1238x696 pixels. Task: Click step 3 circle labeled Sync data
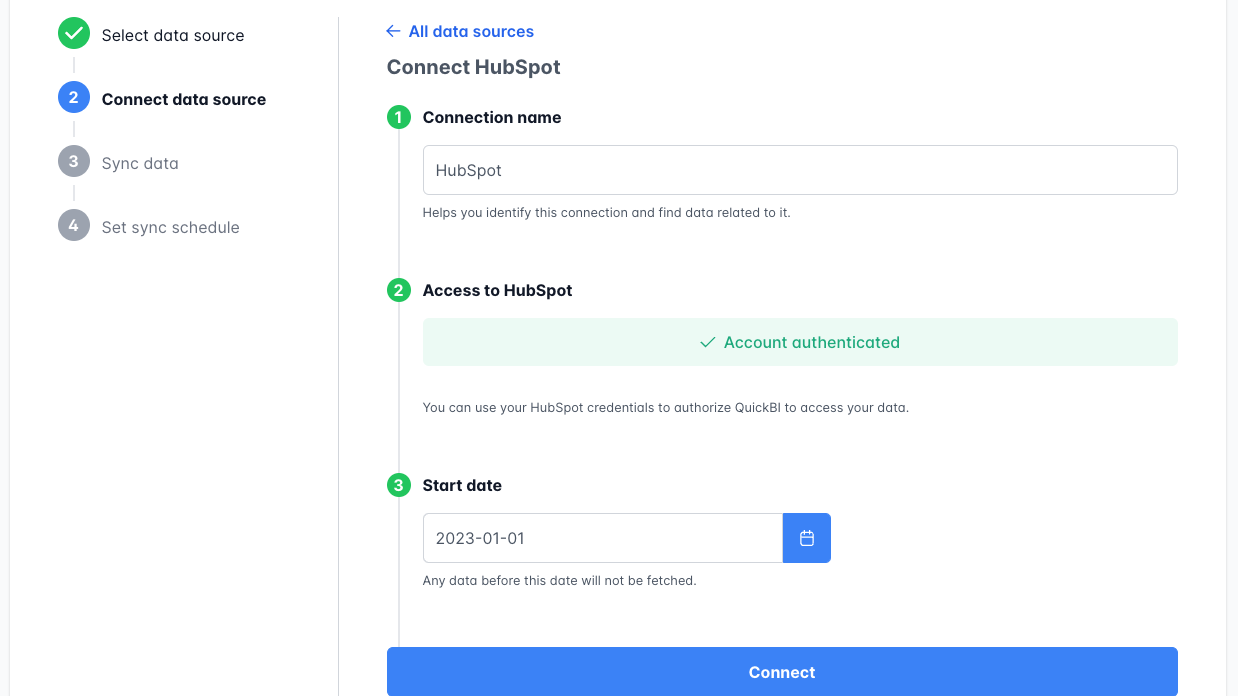coord(73,161)
